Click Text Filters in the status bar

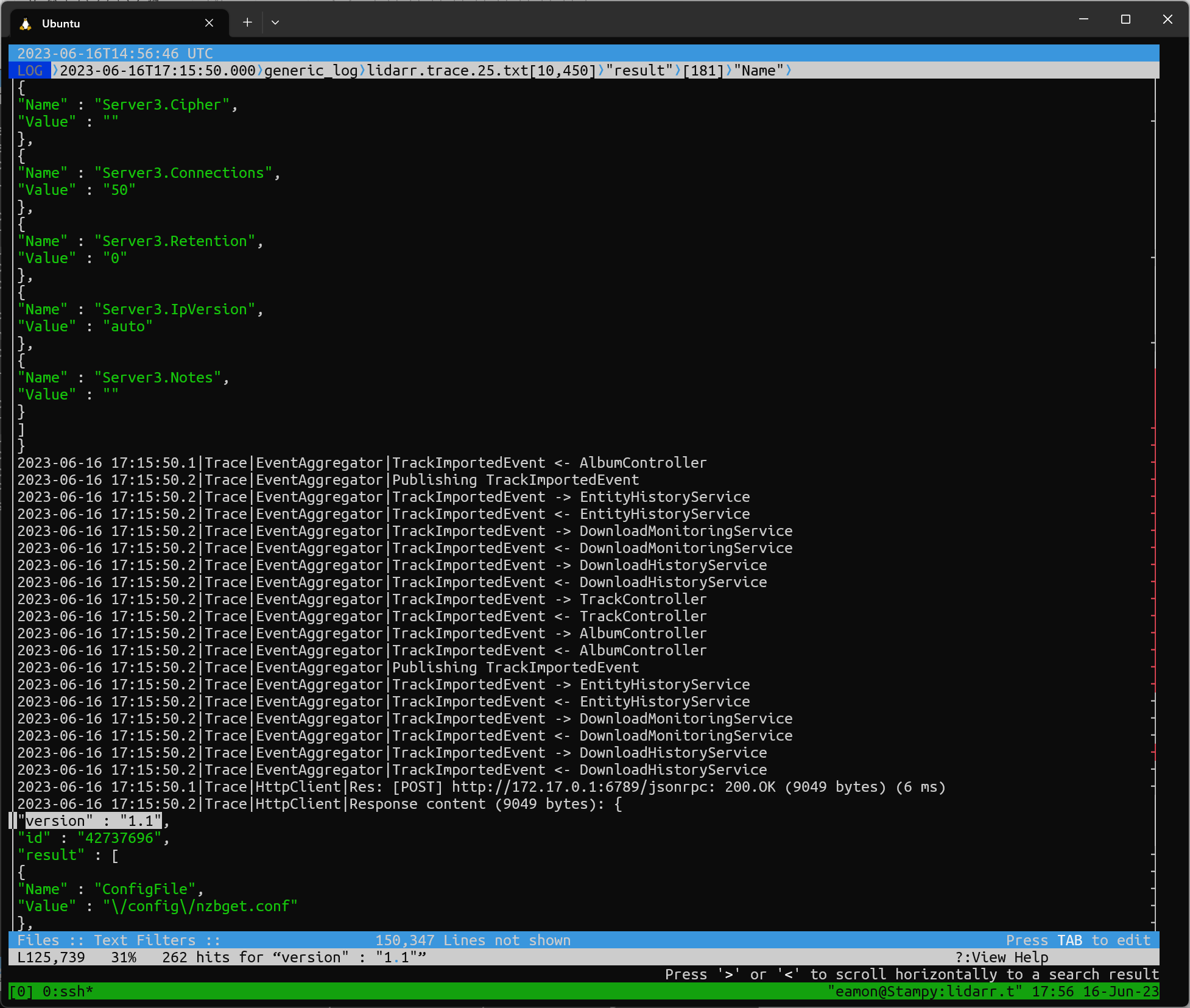point(145,940)
